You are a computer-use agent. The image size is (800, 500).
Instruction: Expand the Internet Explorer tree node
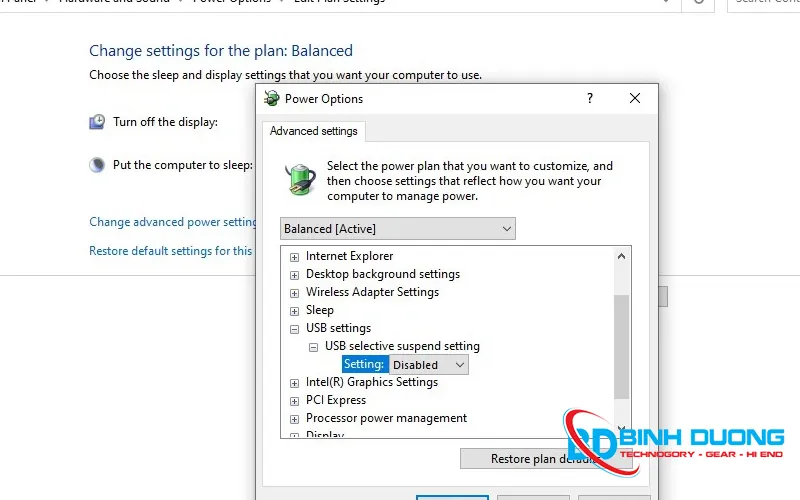coord(294,257)
